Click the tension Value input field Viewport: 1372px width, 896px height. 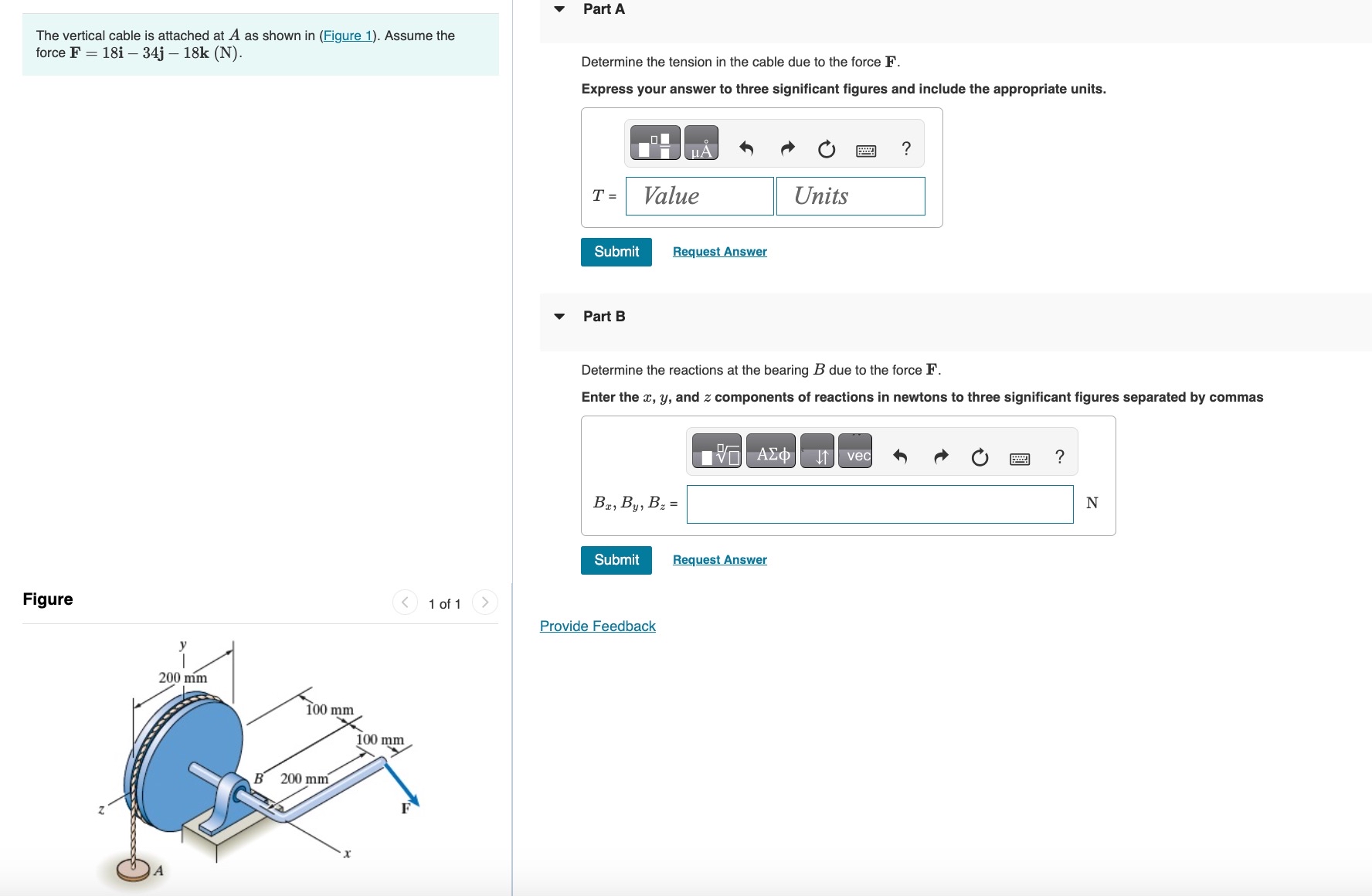click(x=700, y=196)
